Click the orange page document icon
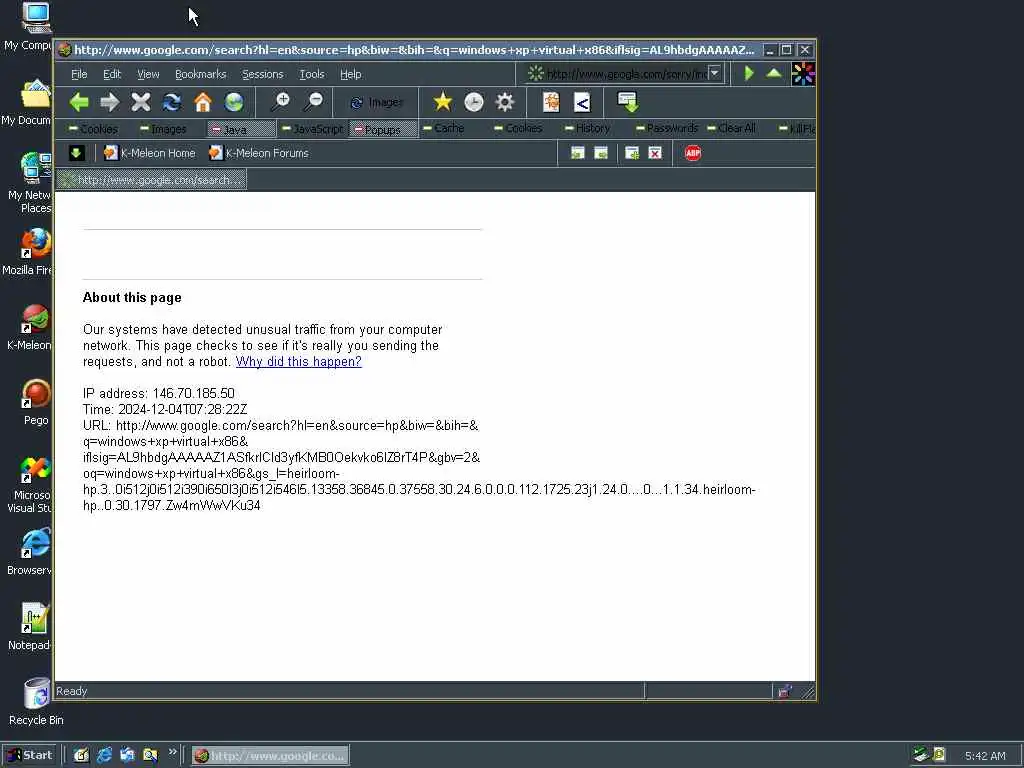Image resolution: width=1024 pixels, height=768 pixels. click(551, 102)
